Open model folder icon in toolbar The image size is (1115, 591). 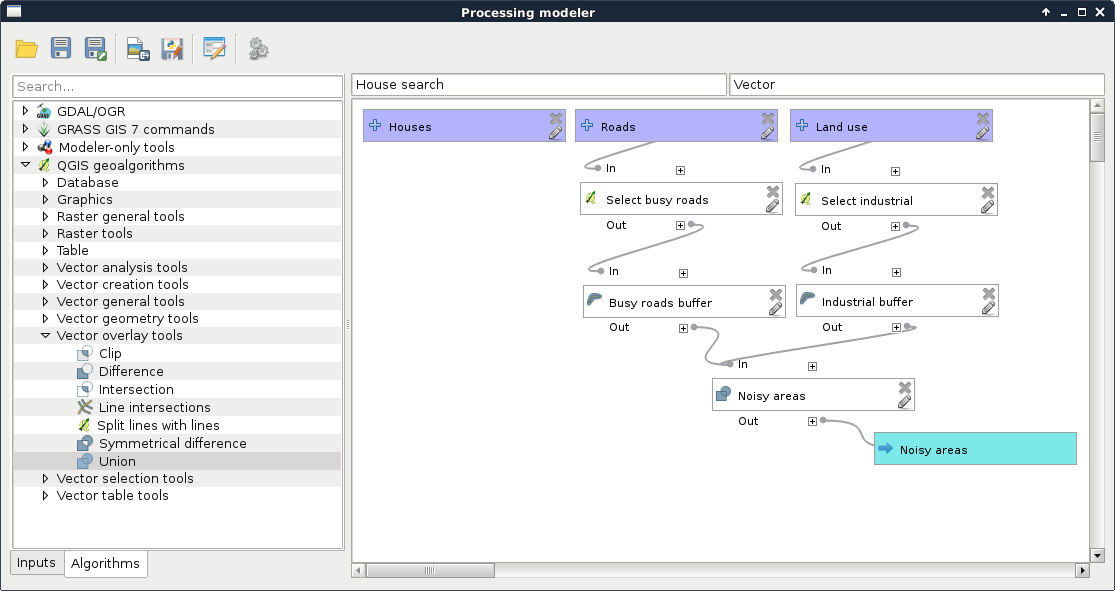coord(26,49)
